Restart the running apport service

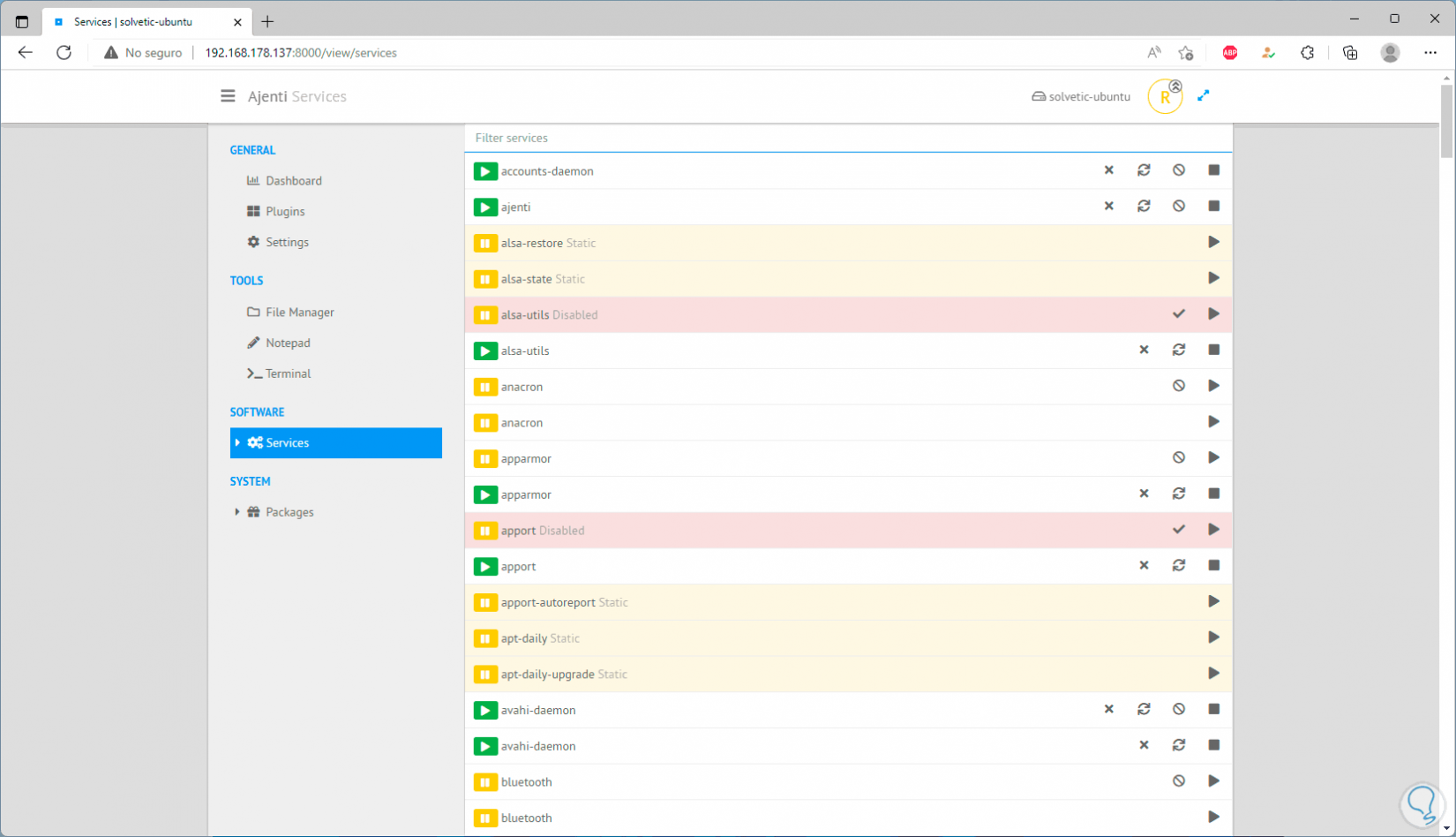pyautogui.click(x=1179, y=566)
